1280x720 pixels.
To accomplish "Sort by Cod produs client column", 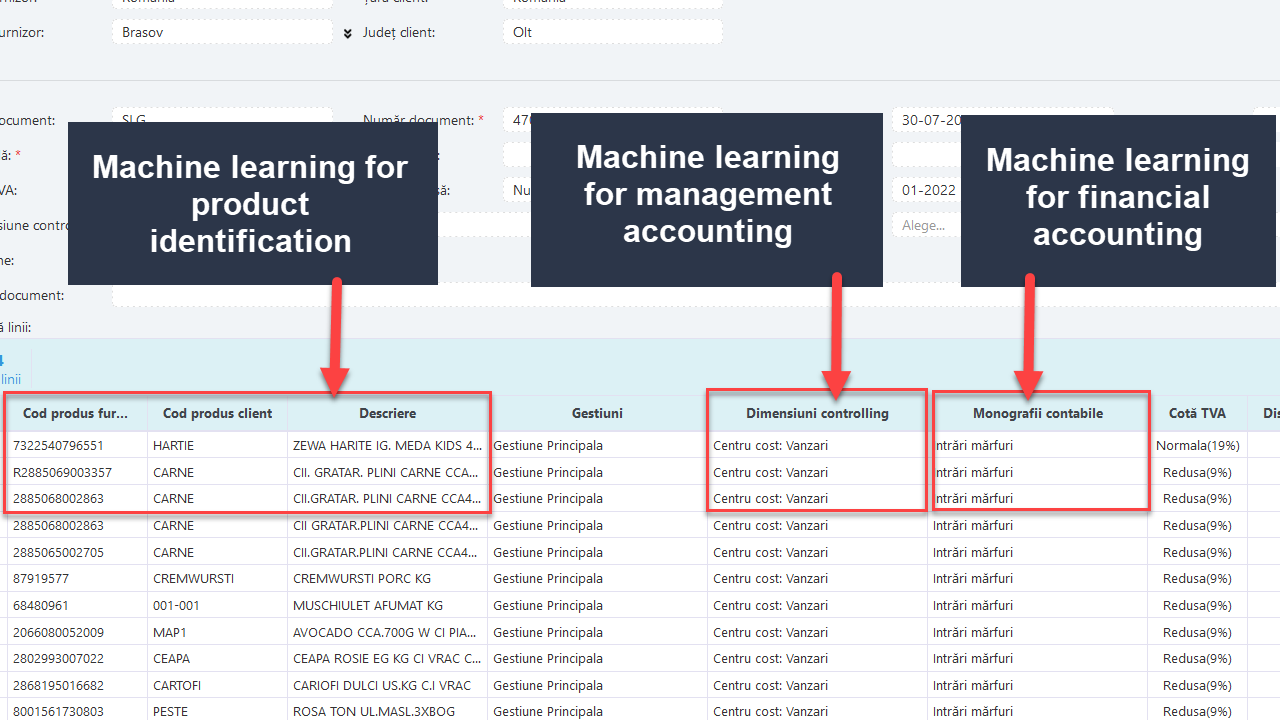I will [x=218, y=413].
